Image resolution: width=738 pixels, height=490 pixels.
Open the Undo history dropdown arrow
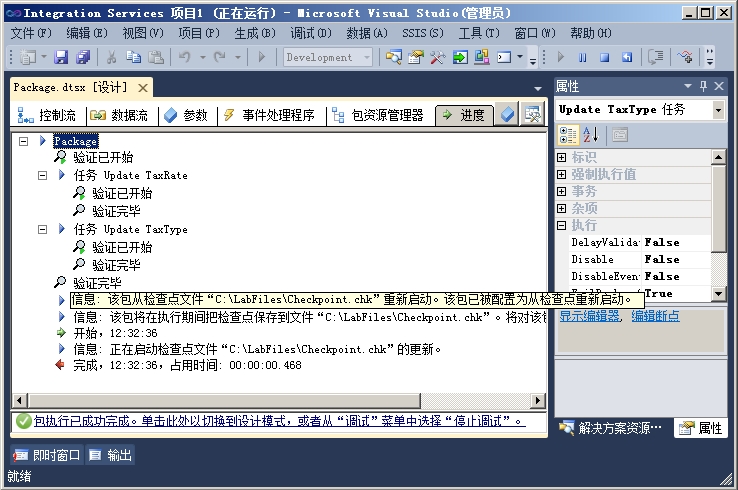(203, 57)
